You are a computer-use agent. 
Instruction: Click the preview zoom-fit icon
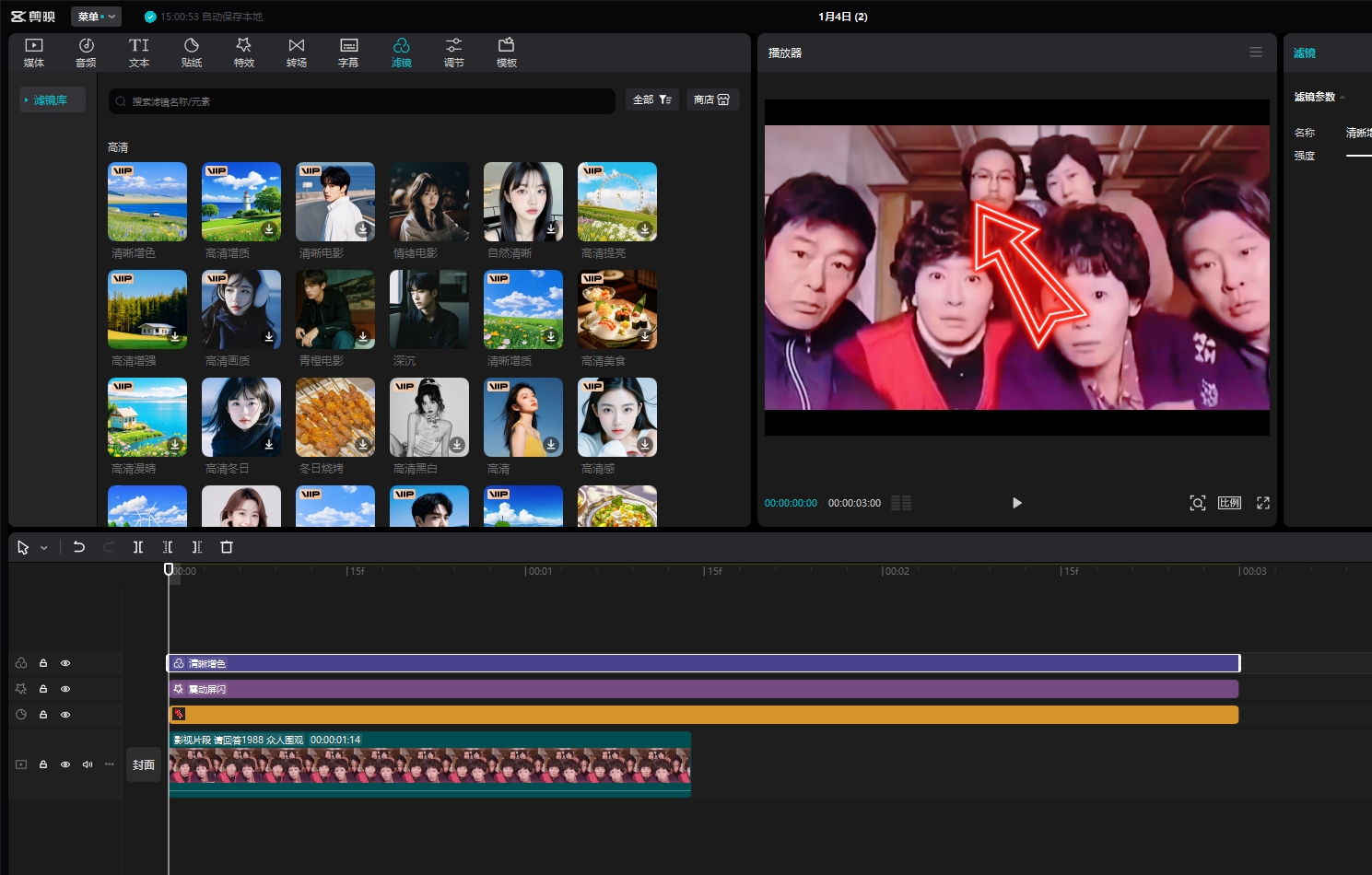pos(1197,503)
